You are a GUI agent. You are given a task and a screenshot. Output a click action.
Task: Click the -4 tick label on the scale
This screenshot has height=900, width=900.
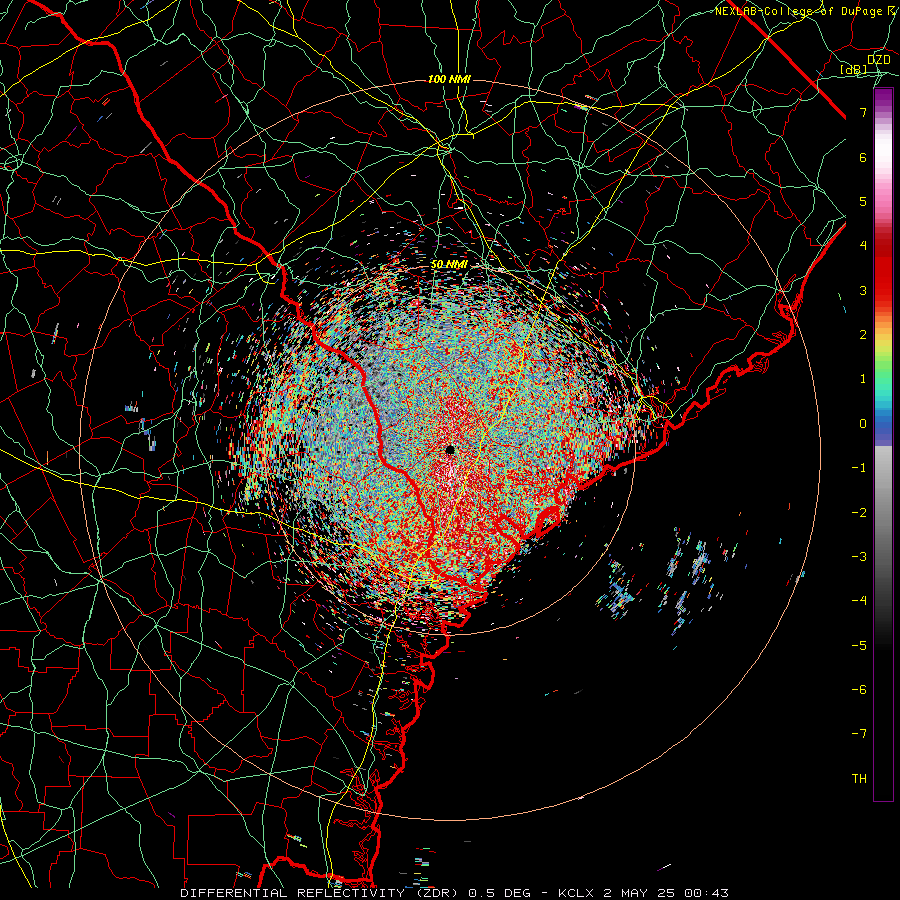pyautogui.click(x=859, y=601)
